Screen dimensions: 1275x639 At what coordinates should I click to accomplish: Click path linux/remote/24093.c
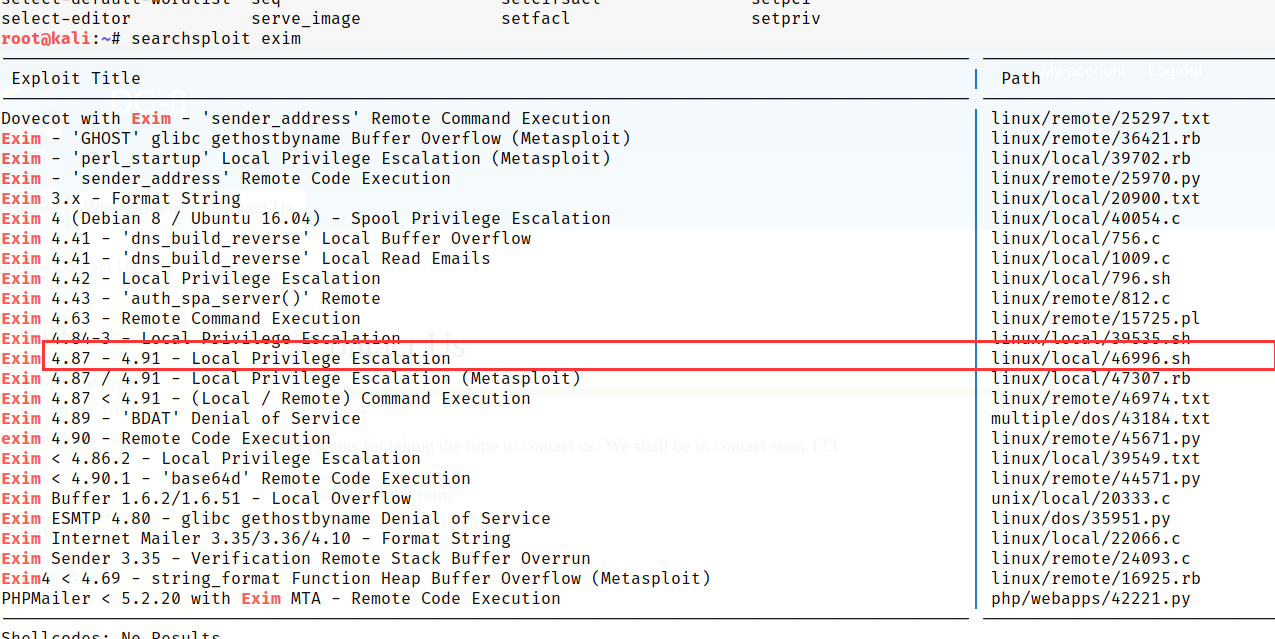tap(1091, 558)
